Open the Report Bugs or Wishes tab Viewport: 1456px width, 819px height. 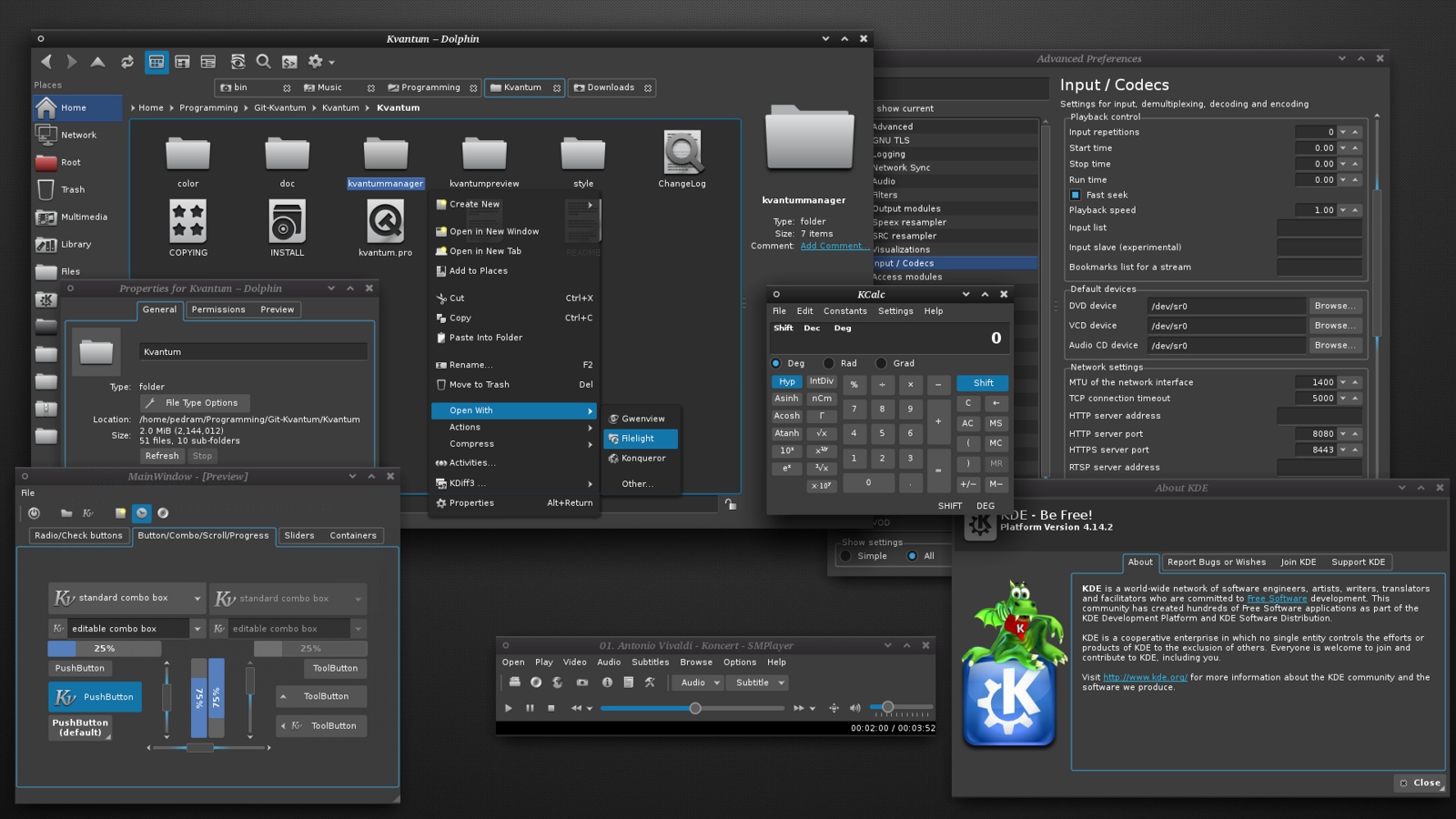(1216, 562)
